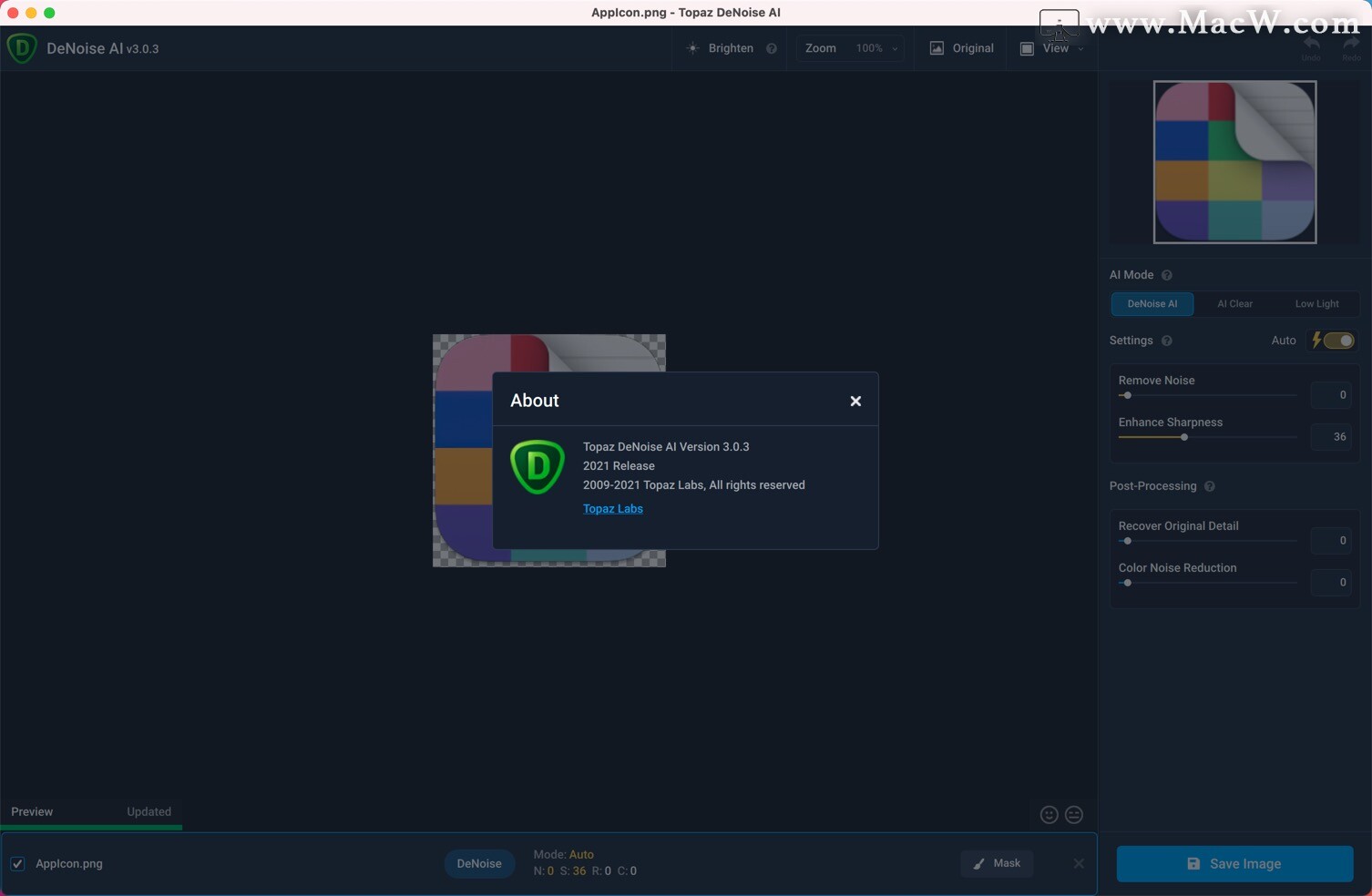Click the DeNoise pill button
Screen dimensions: 1372x896
(x=479, y=863)
